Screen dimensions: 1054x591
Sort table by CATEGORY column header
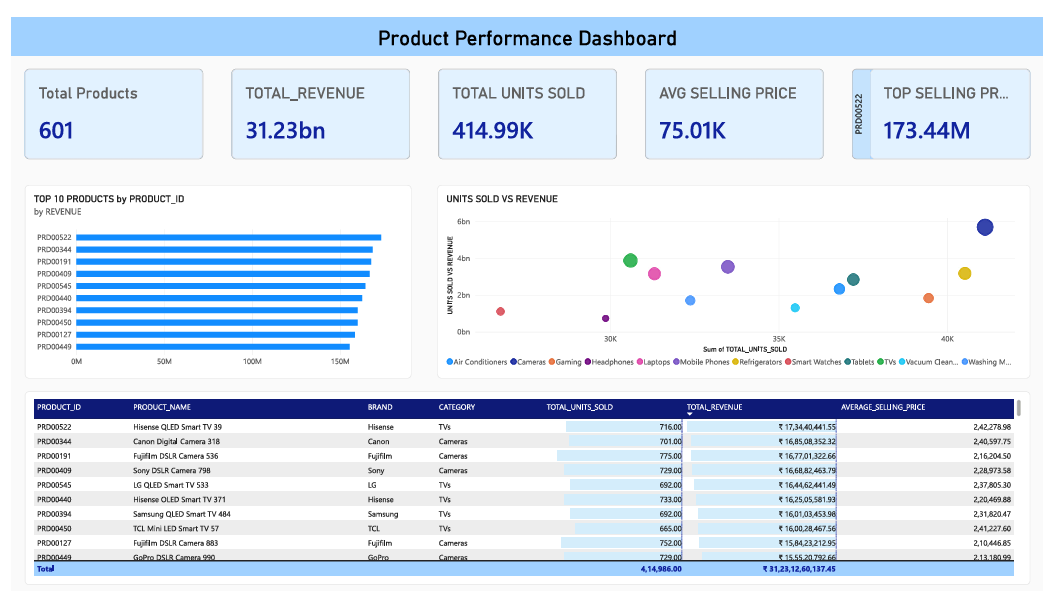[x=457, y=407]
